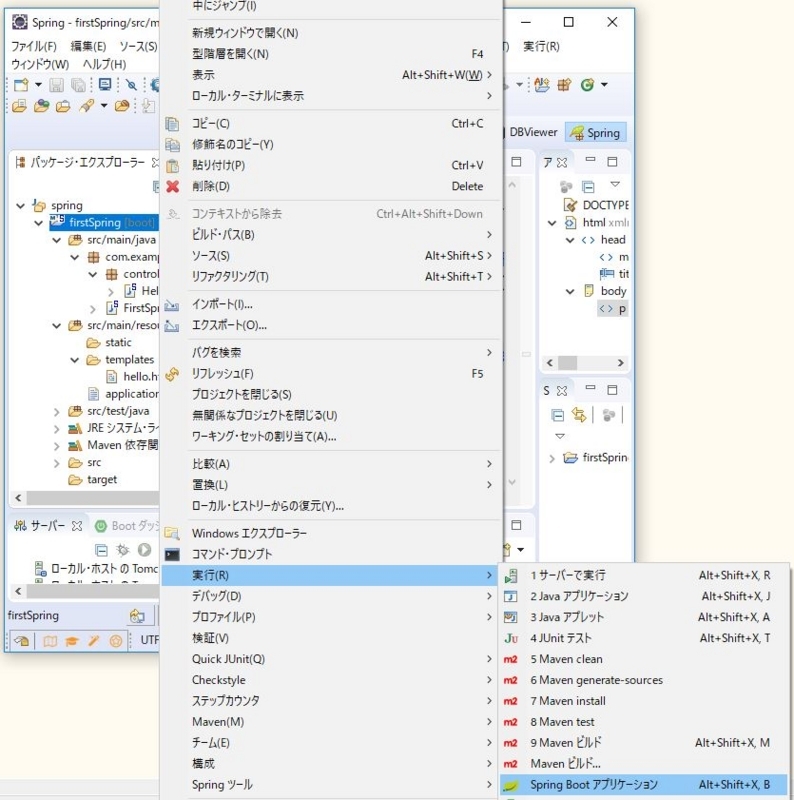The image size is (794, 800).
Task: Click 8 Maven test
Action: pos(643,721)
